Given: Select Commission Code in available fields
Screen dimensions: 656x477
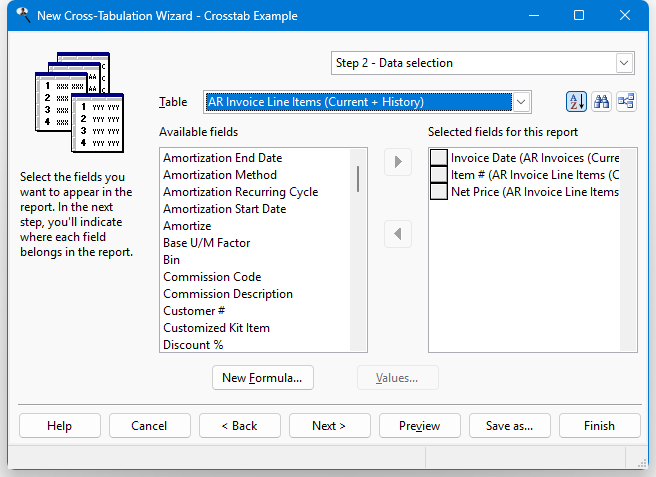Looking at the screenshot, I should pos(212,277).
